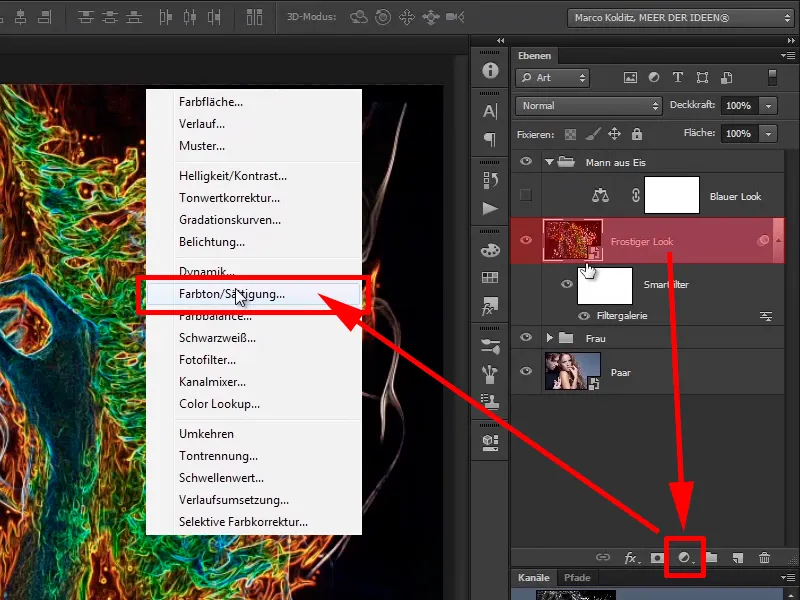Screen dimensions: 800x600
Task: Filter layers by adjustment layers icon
Action: (x=654, y=78)
